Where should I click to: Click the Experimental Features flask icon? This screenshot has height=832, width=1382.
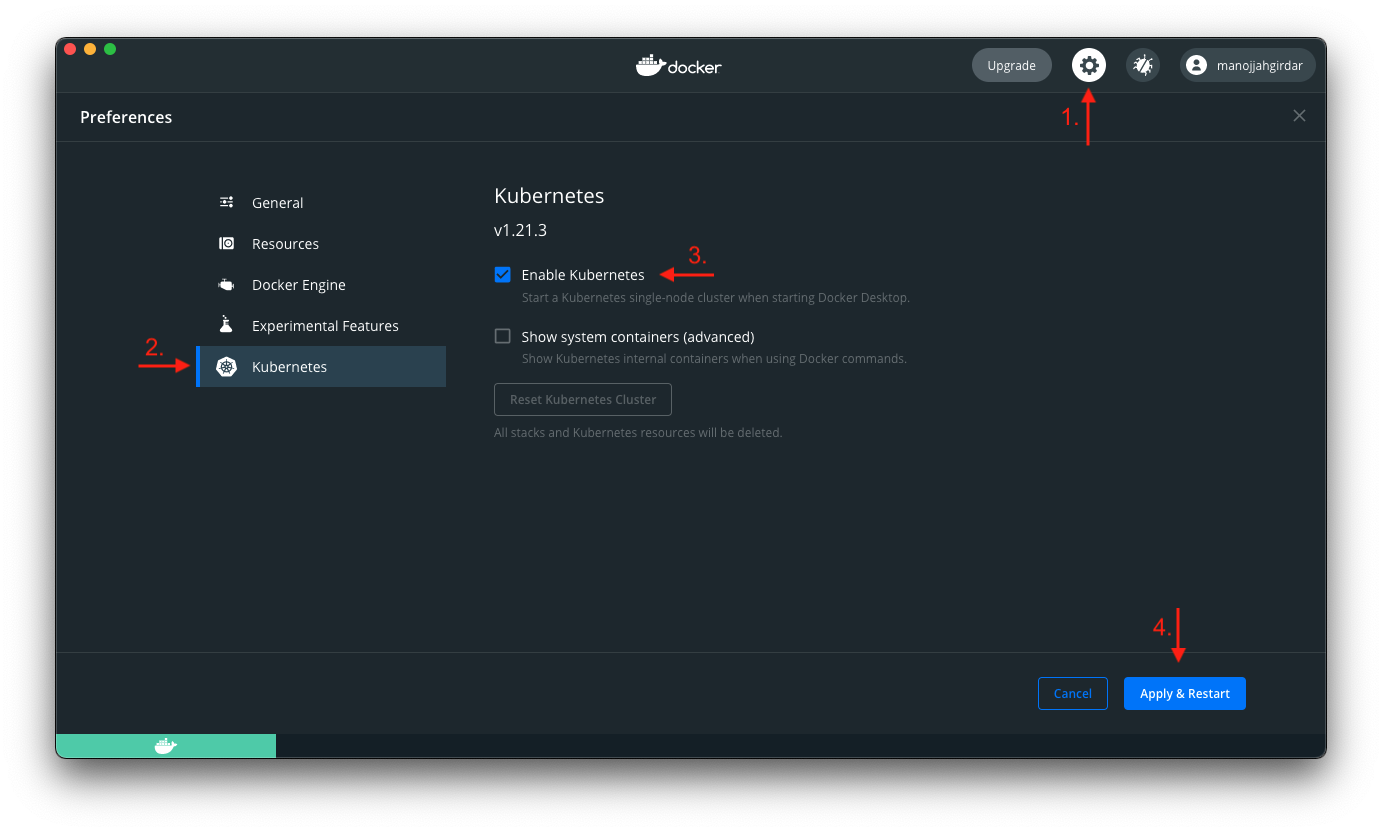[227, 325]
